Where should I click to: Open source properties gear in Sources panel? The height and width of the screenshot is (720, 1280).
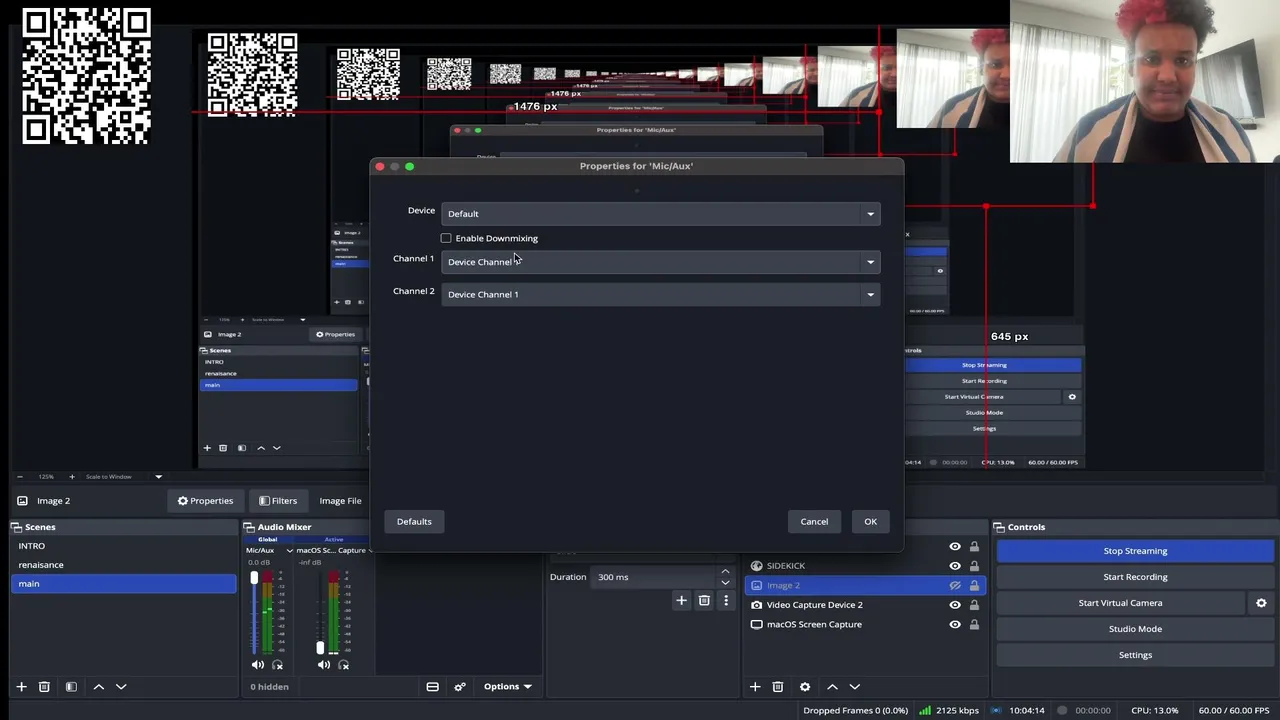[x=804, y=687]
